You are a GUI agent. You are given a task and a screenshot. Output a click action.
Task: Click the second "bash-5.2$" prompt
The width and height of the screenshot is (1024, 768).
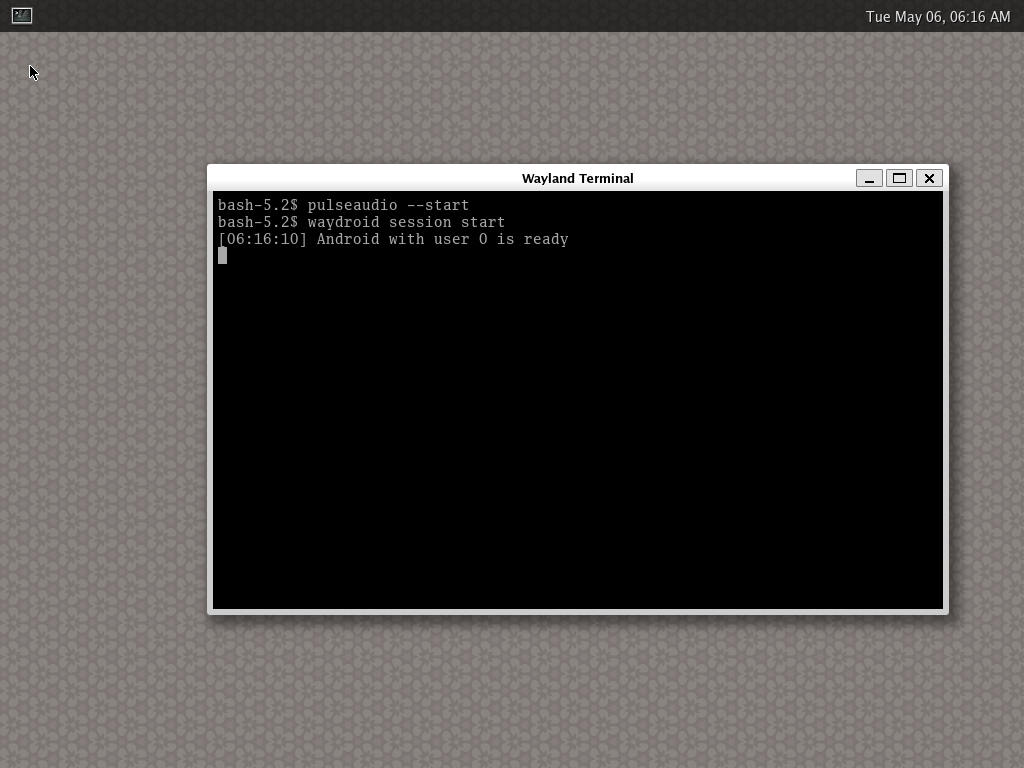(258, 222)
